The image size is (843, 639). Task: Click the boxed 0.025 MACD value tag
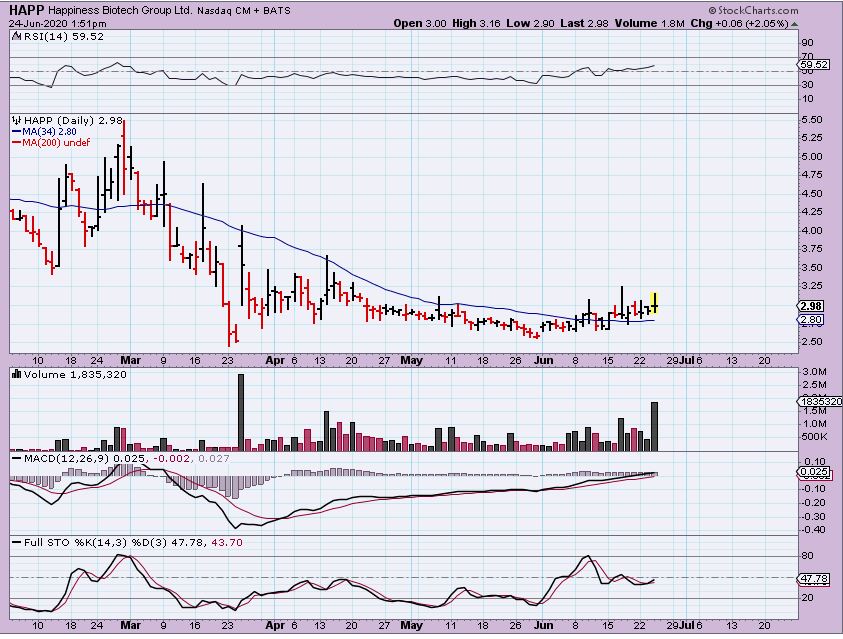point(813,472)
